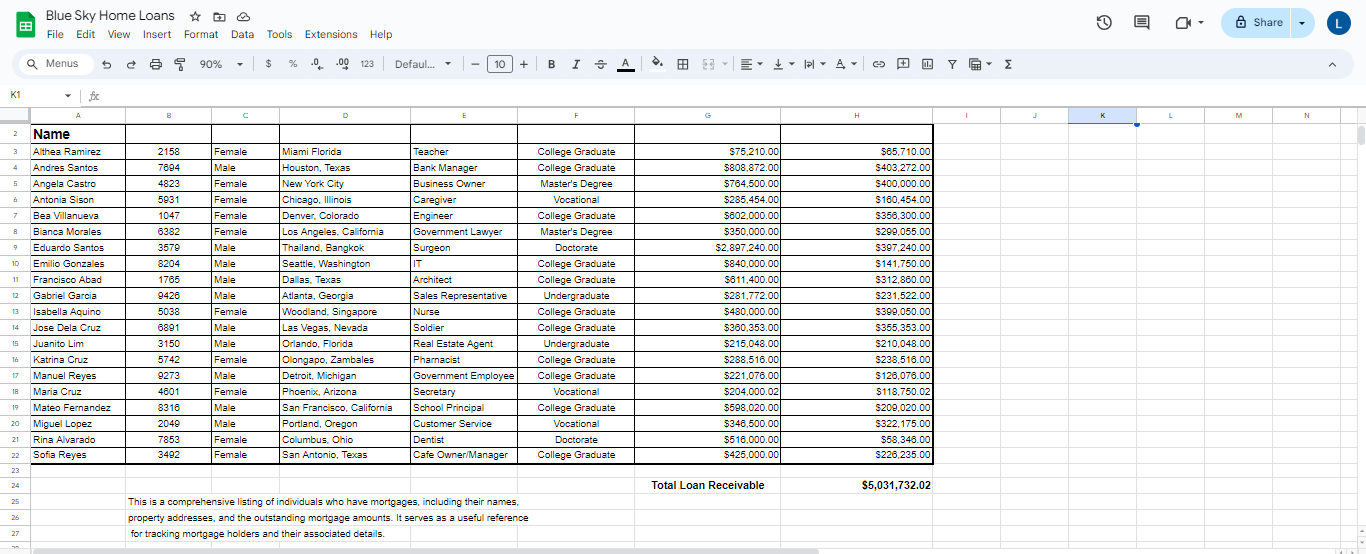
Task: Open the 90% zoom dropdown
Action: pos(221,64)
